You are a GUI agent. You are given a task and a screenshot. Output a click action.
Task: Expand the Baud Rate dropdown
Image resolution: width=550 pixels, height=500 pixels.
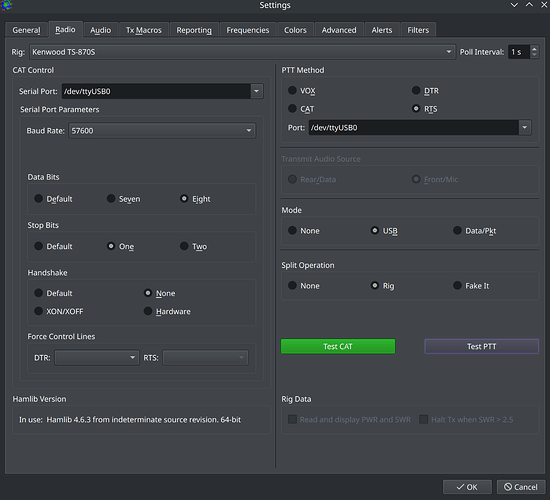pos(162,131)
